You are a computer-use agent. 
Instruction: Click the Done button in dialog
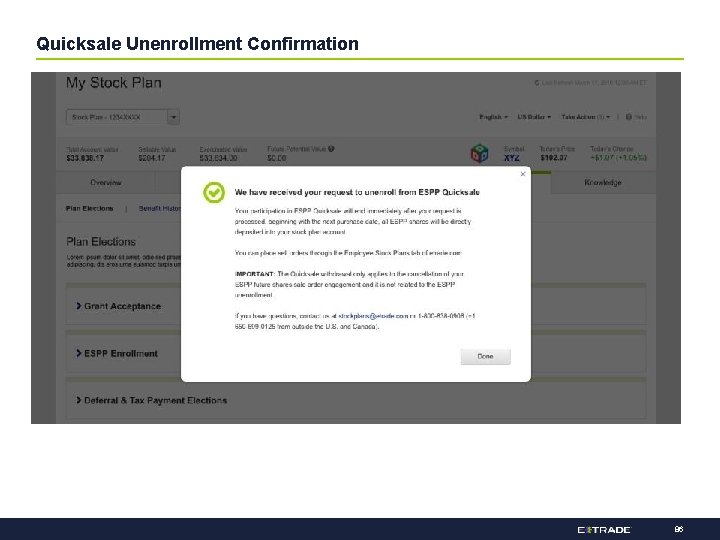pyautogui.click(x=485, y=357)
